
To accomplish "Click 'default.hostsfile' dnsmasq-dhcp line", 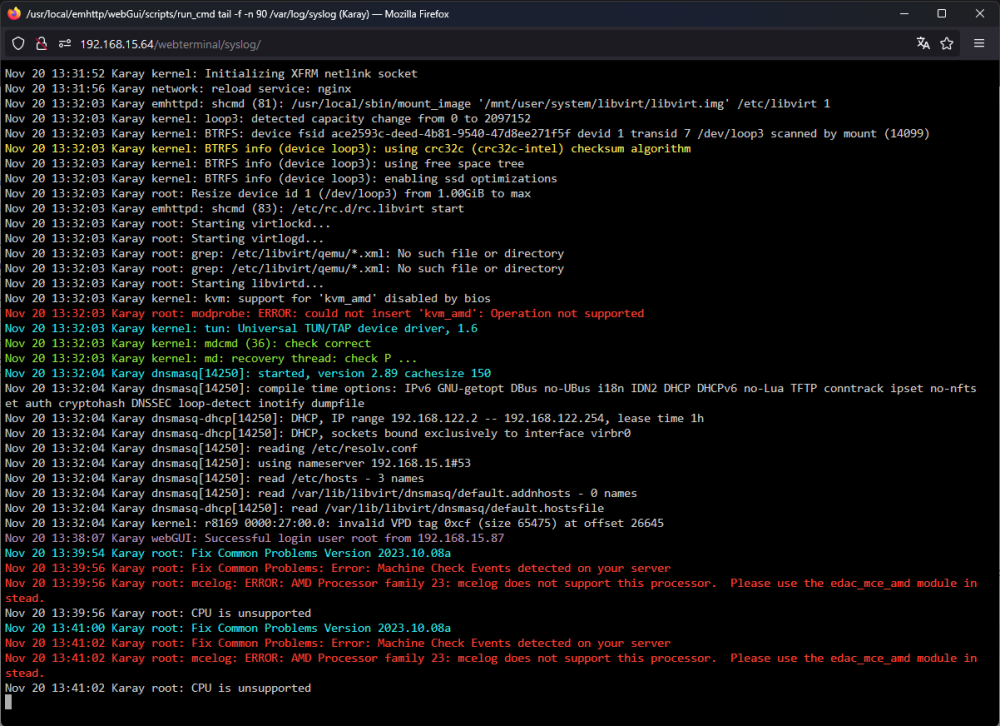I will pos(304,508).
